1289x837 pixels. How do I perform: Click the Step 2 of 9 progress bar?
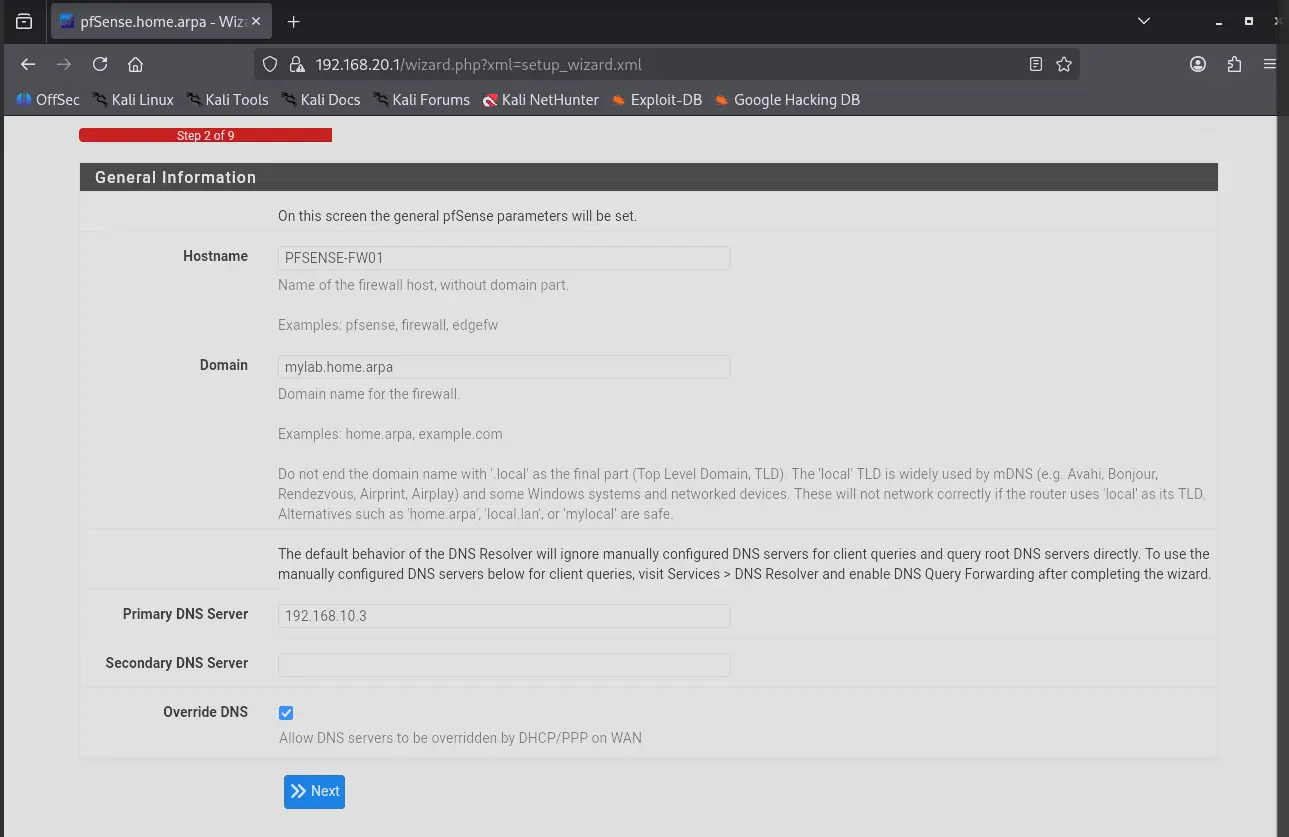[x=205, y=135]
